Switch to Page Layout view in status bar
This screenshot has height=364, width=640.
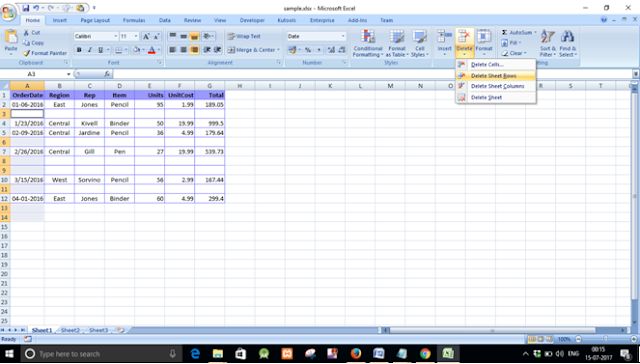point(540,339)
